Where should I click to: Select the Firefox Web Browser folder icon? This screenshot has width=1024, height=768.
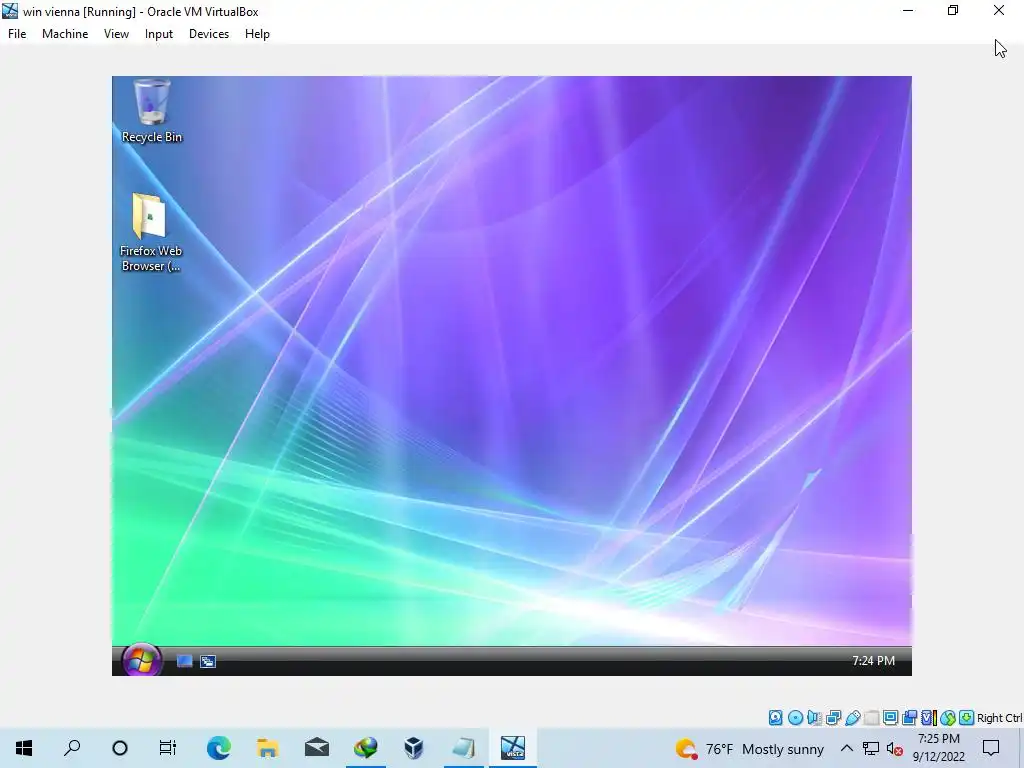[152, 232]
